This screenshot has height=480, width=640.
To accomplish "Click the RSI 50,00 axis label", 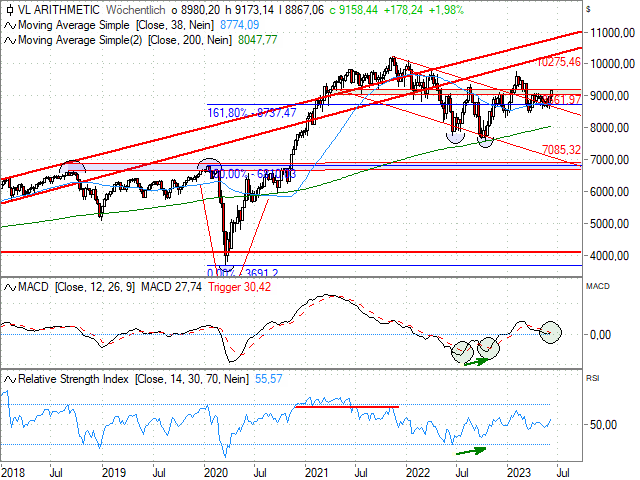I will tap(603, 425).
